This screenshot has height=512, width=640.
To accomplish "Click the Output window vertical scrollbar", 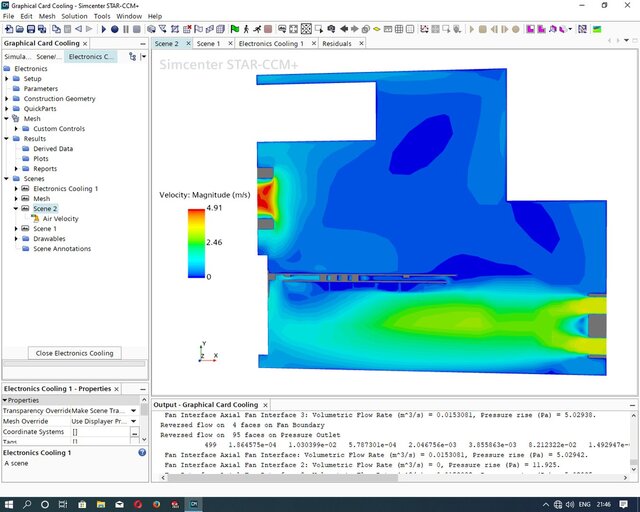I will [633, 462].
